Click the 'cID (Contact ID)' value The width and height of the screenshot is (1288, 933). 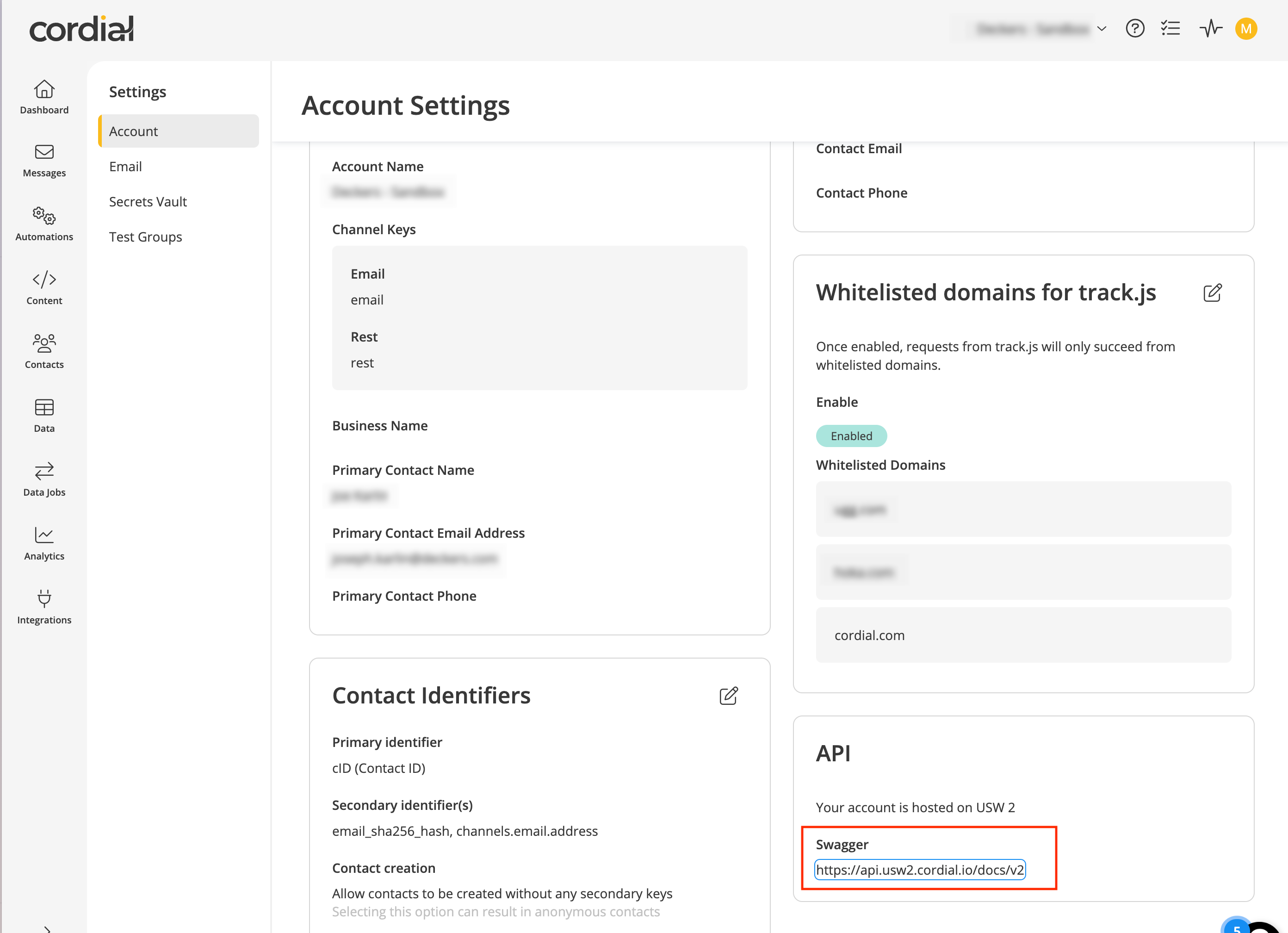point(379,768)
